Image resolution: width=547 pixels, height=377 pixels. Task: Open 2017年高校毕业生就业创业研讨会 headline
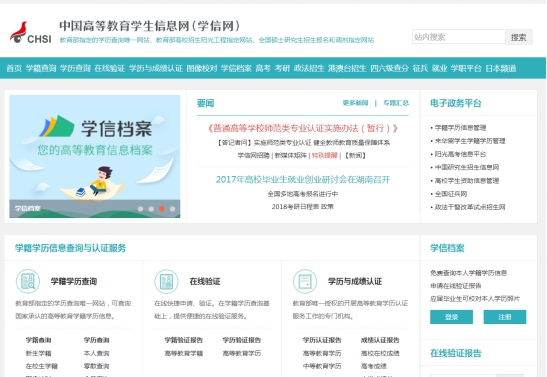(x=303, y=180)
